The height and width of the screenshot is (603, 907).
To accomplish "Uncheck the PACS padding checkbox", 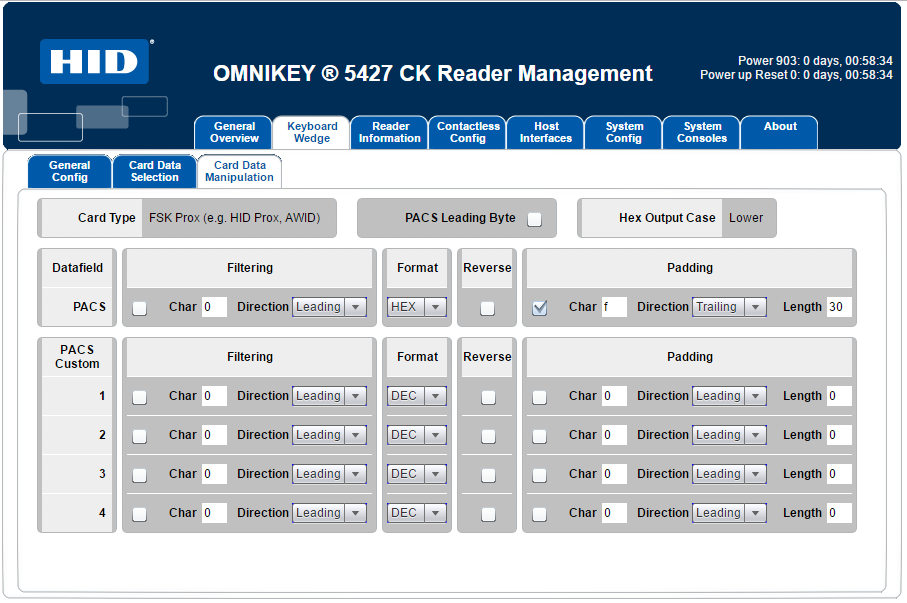I will pos(540,308).
